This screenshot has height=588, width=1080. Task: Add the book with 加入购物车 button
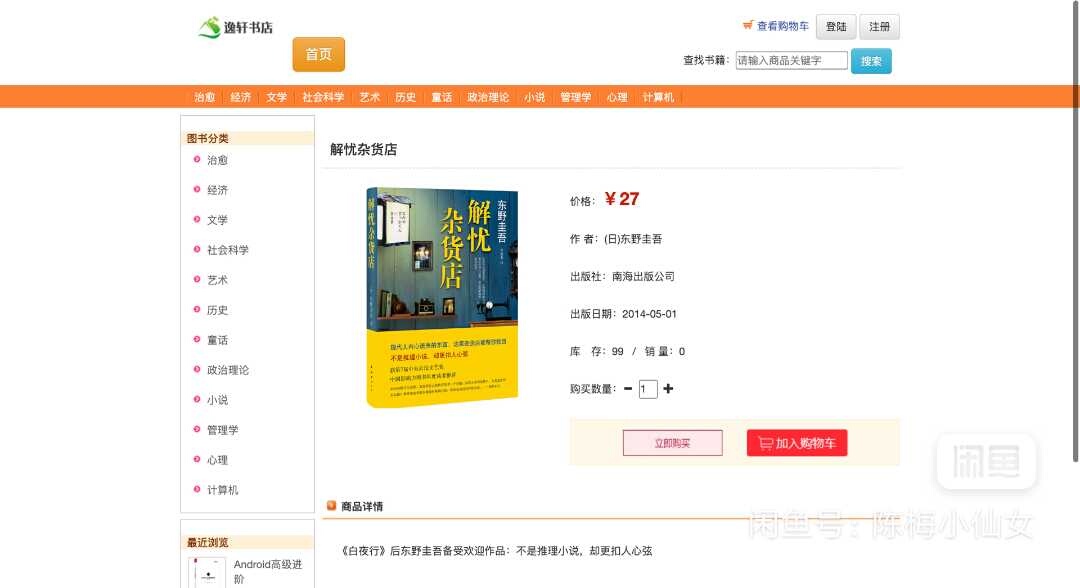(797, 443)
